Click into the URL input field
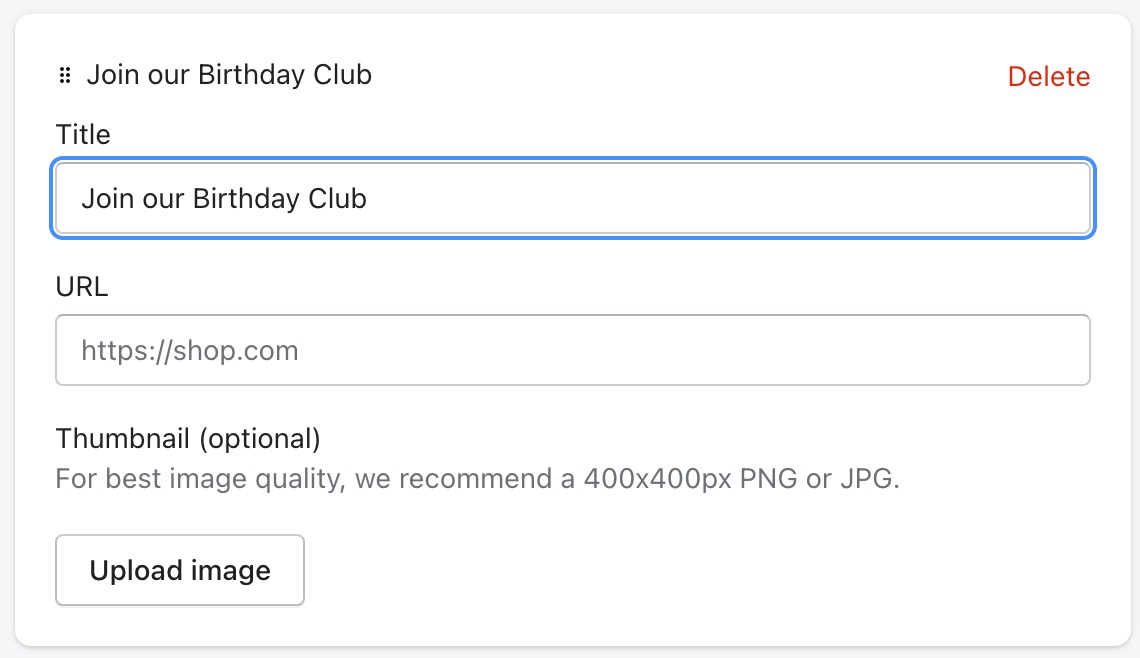Viewport: 1140px width, 658px height. point(573,350)
